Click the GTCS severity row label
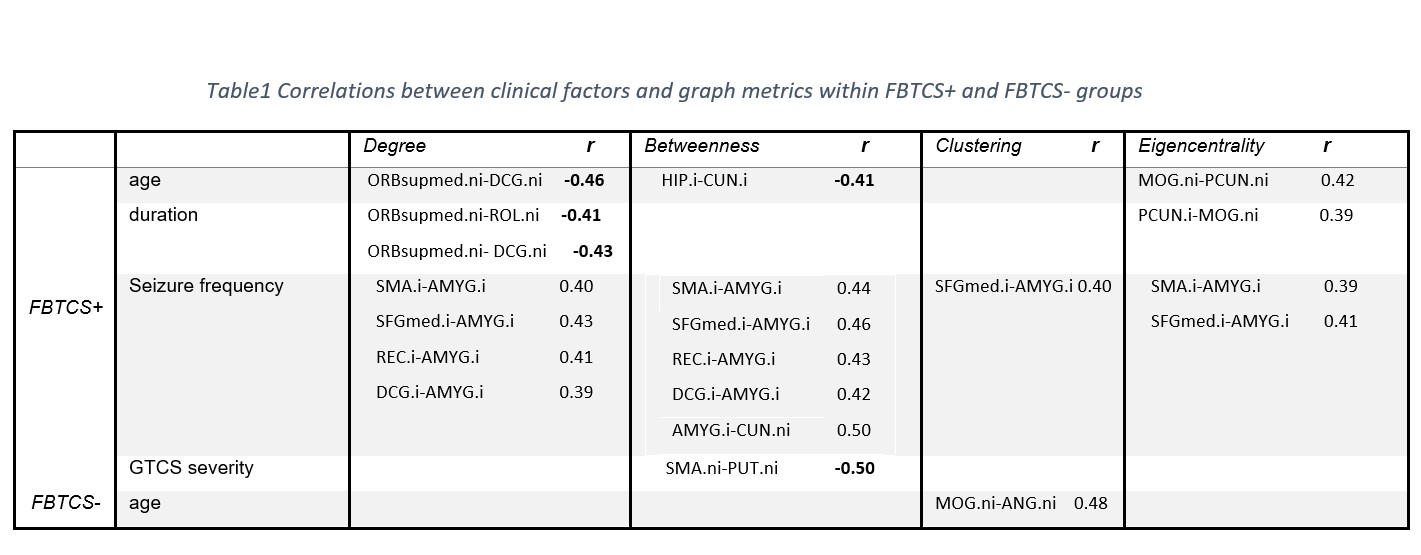The height and width of the screenshot is (555, 1421). pyautogui.click(x=191, y=467)
